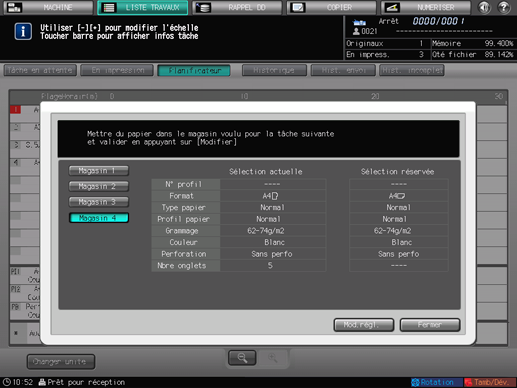Click the user icon beside 0021
Viewport: 517px width, 388px height.
pyautogui.click(x=356, y=31)
